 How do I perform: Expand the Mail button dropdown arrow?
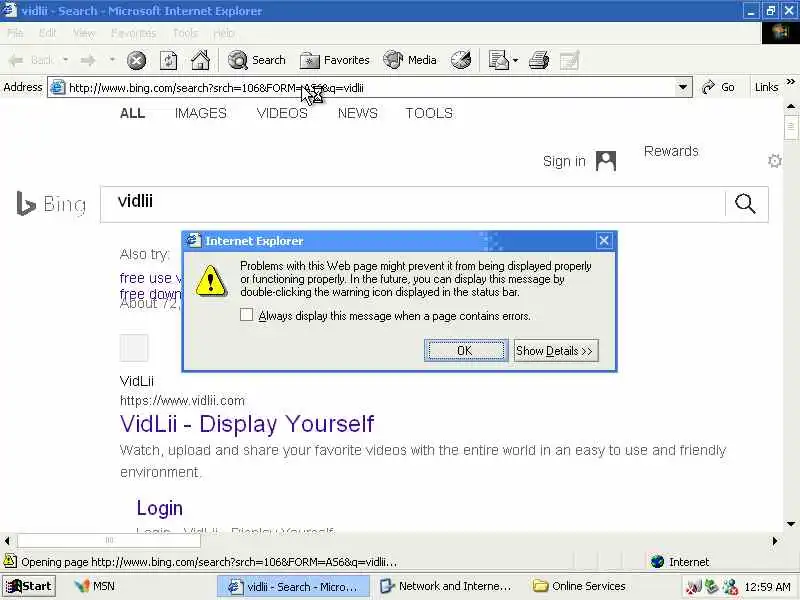(515, 60)
